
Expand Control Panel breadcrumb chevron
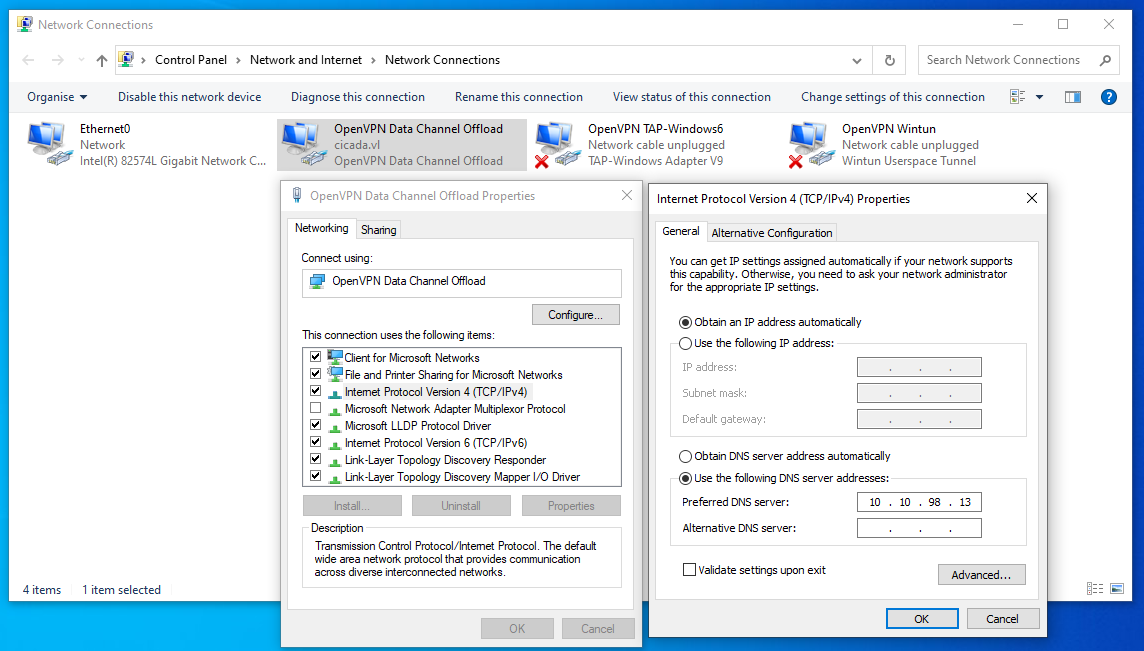[x=238, y=61]
